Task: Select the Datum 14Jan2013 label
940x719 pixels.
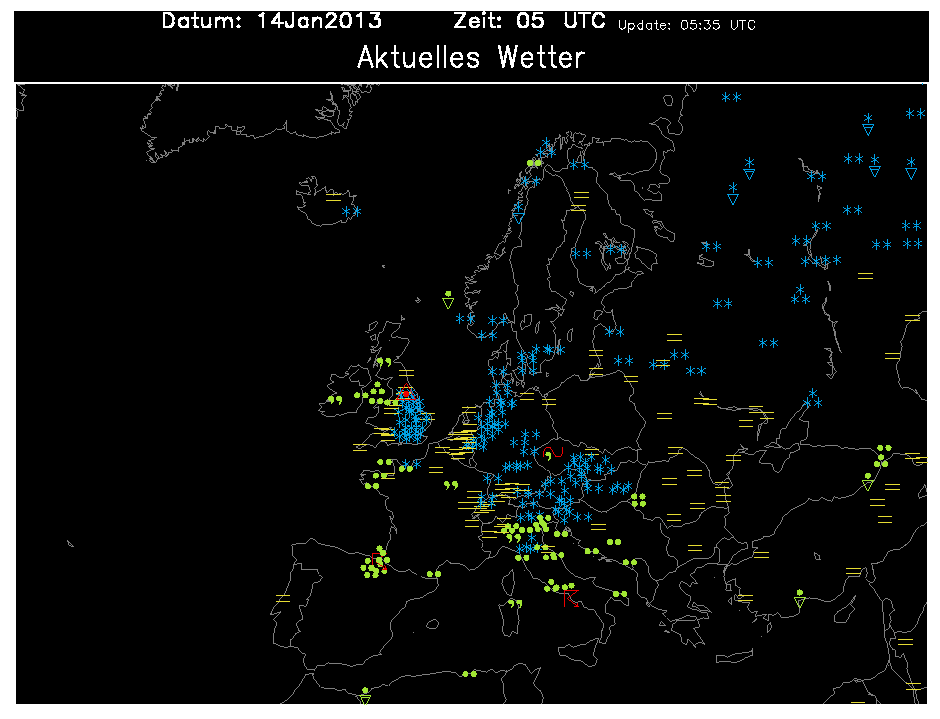Action: pyautogui.click(x=271, y=22)
